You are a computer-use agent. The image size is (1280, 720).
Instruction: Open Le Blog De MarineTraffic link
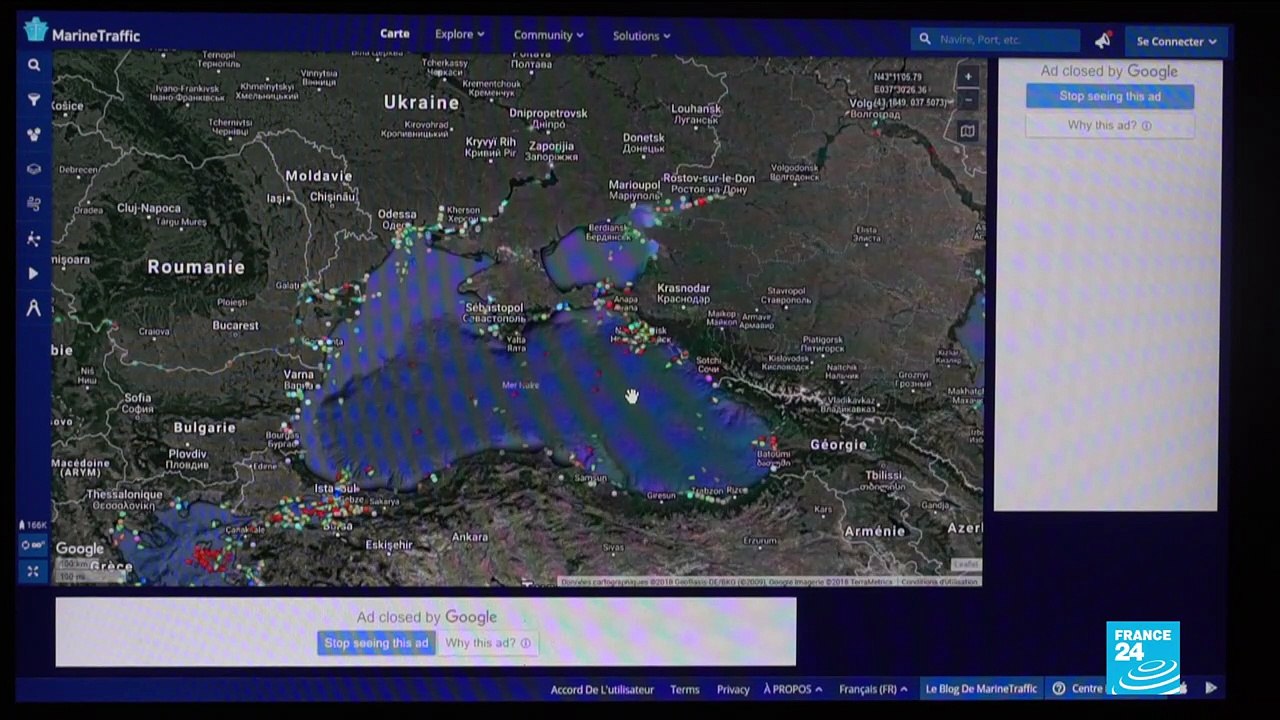[x=981, y=688]
